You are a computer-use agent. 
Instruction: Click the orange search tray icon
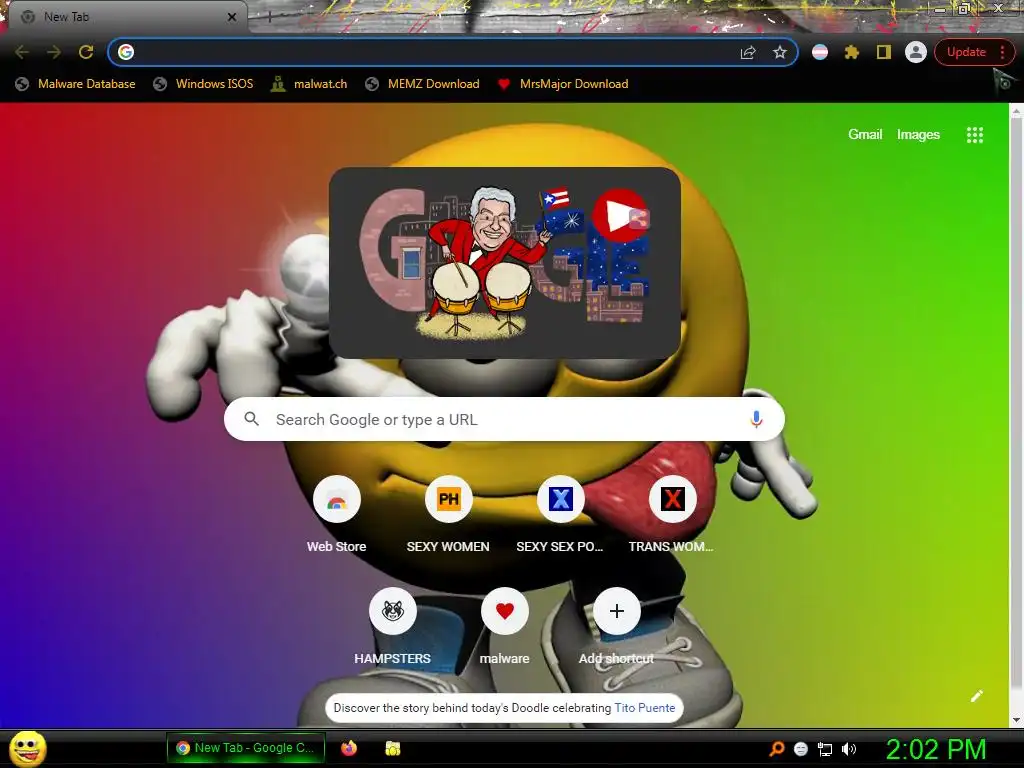coord(776,749)
